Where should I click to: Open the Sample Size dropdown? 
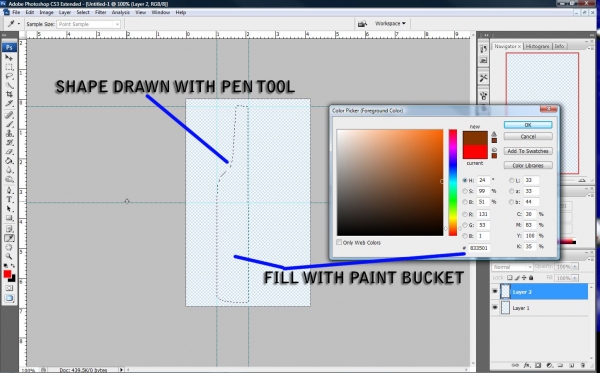pyautogui.click(x=89, y=24)
